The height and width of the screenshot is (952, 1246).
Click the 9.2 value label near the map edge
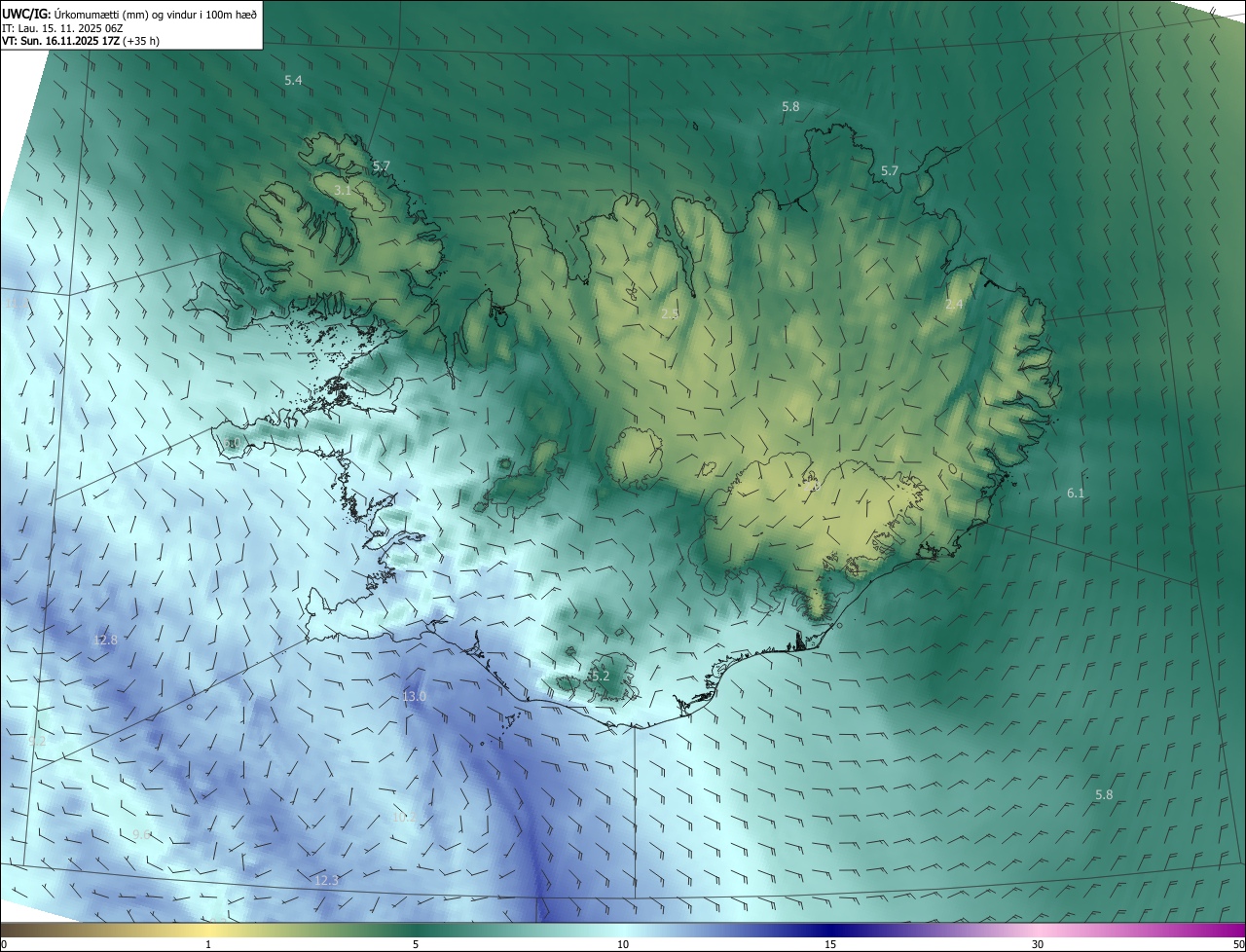coord(37,742)
